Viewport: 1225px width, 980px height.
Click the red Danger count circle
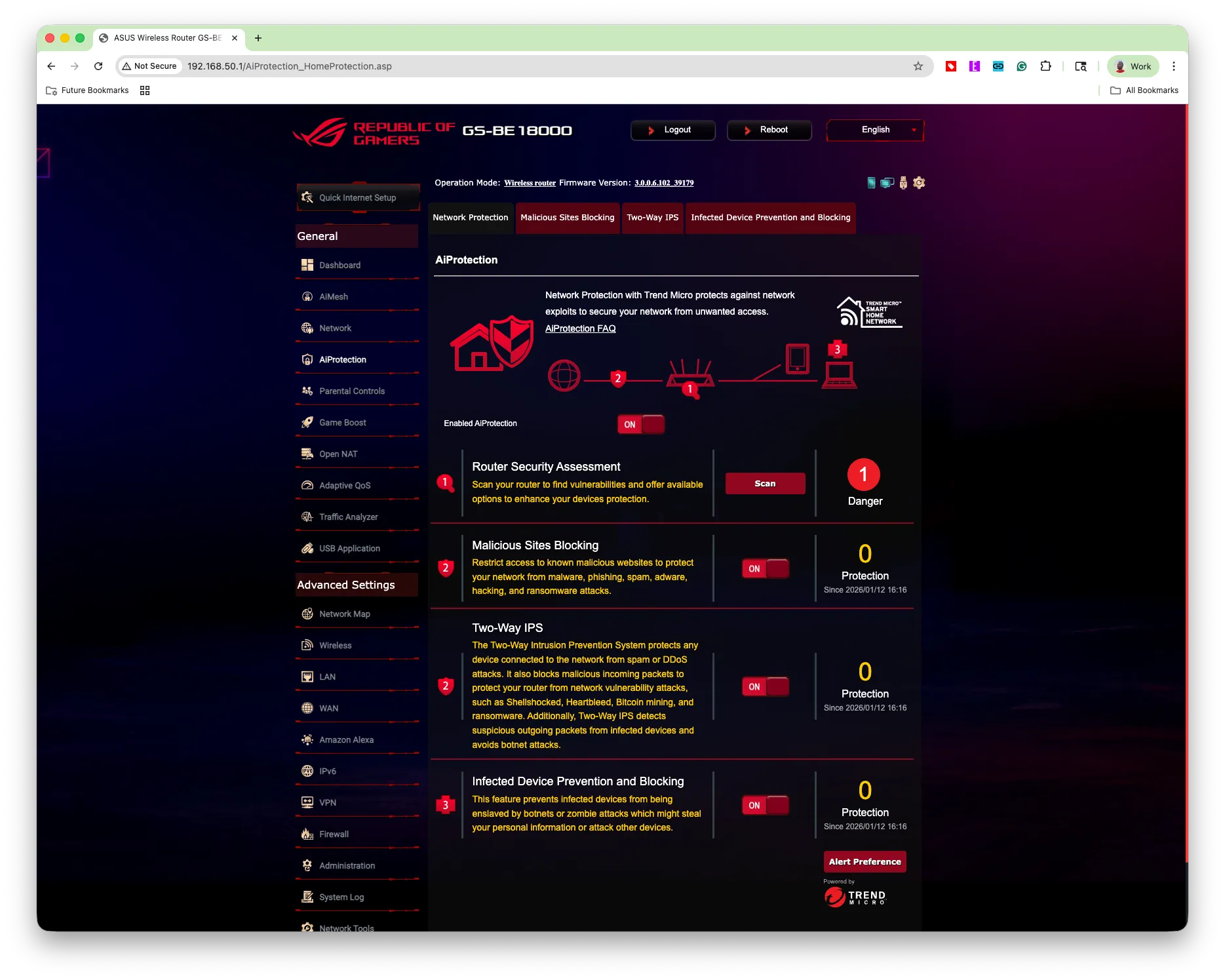863,475
